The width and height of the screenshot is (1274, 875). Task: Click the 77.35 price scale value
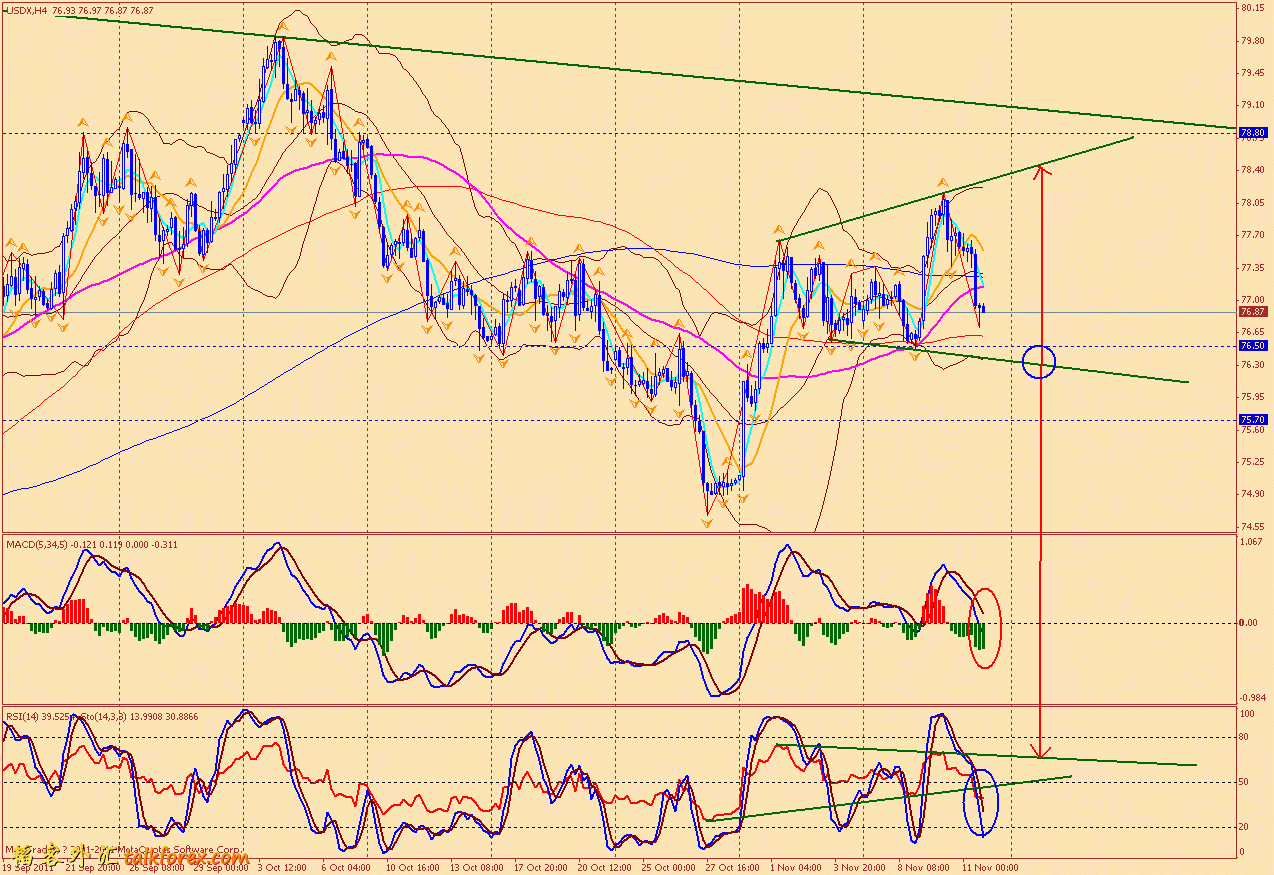1253,268
